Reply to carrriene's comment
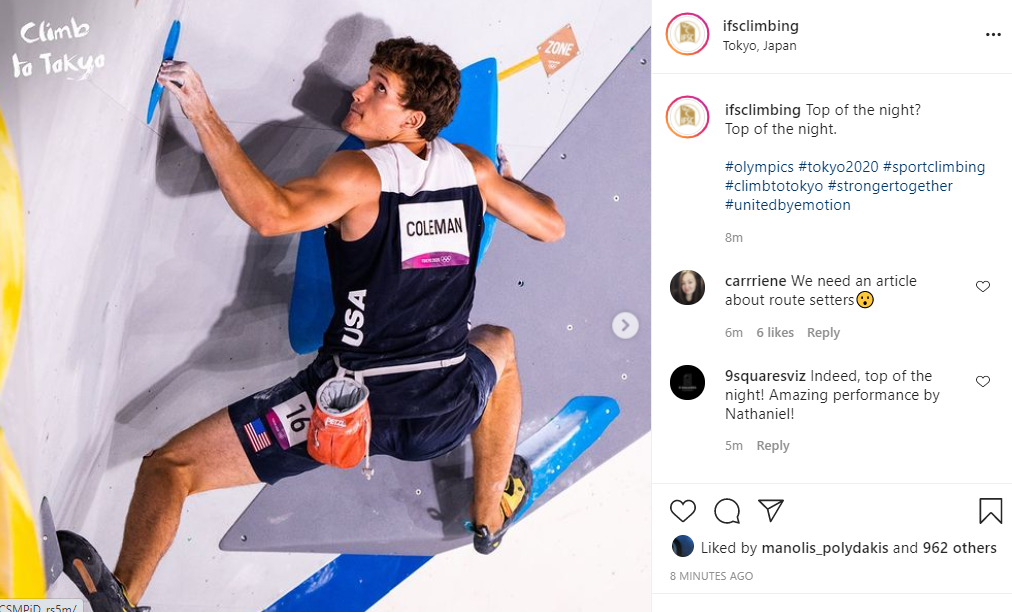The width and height of the screenshot is (1012, 612). click(x=823, y=333)
